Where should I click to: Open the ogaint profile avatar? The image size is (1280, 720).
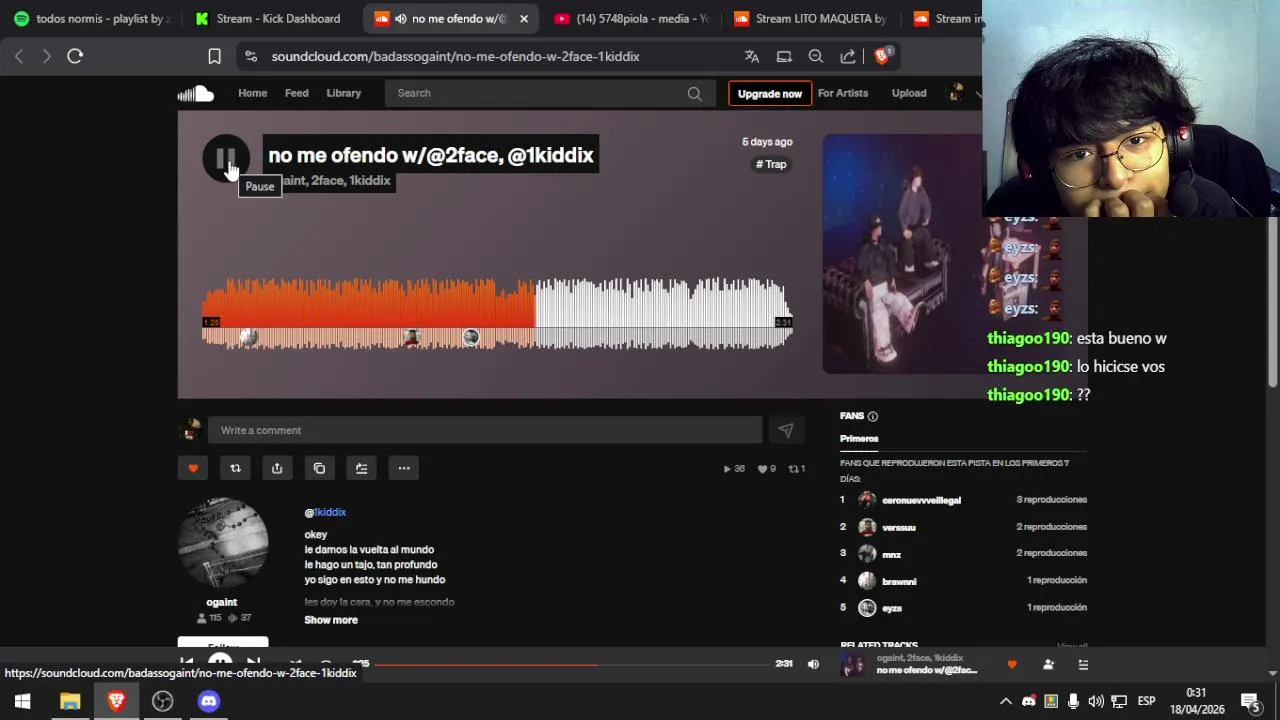pos(223,543)
